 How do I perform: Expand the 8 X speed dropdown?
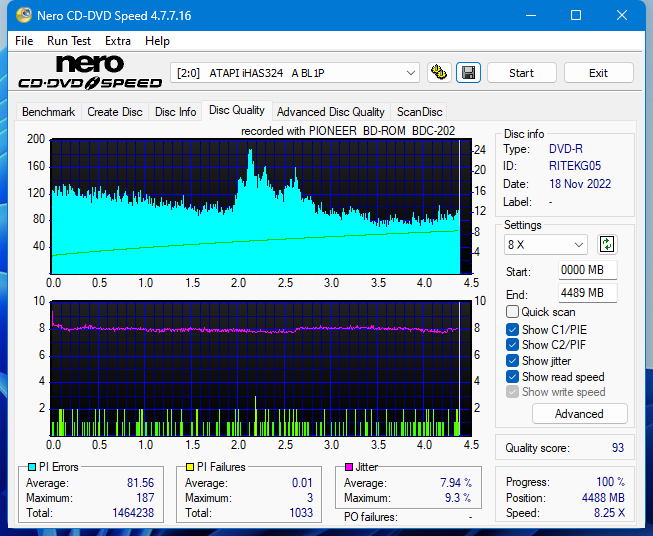coord(546,244)
